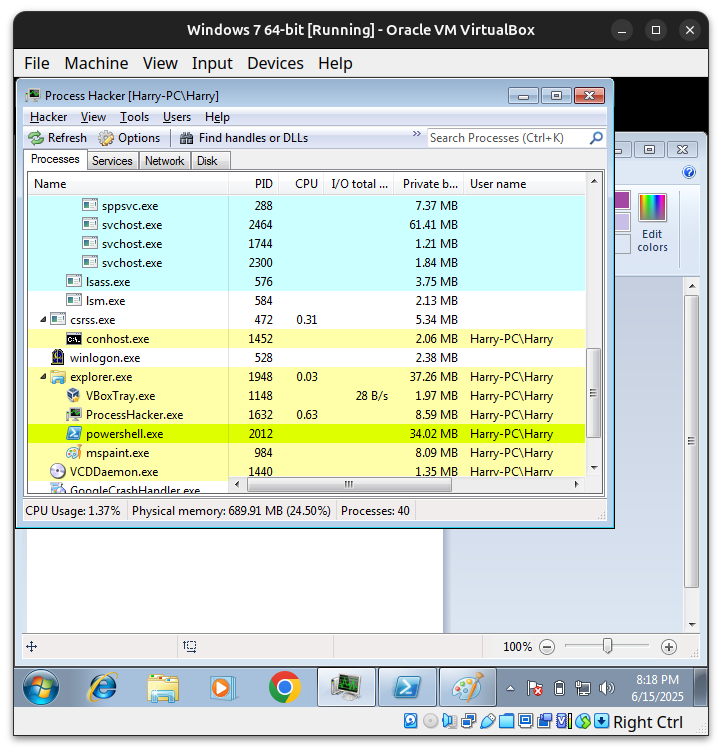Open Find handles or DLLs
The image size is (722, 752).
tap(244, 138)
